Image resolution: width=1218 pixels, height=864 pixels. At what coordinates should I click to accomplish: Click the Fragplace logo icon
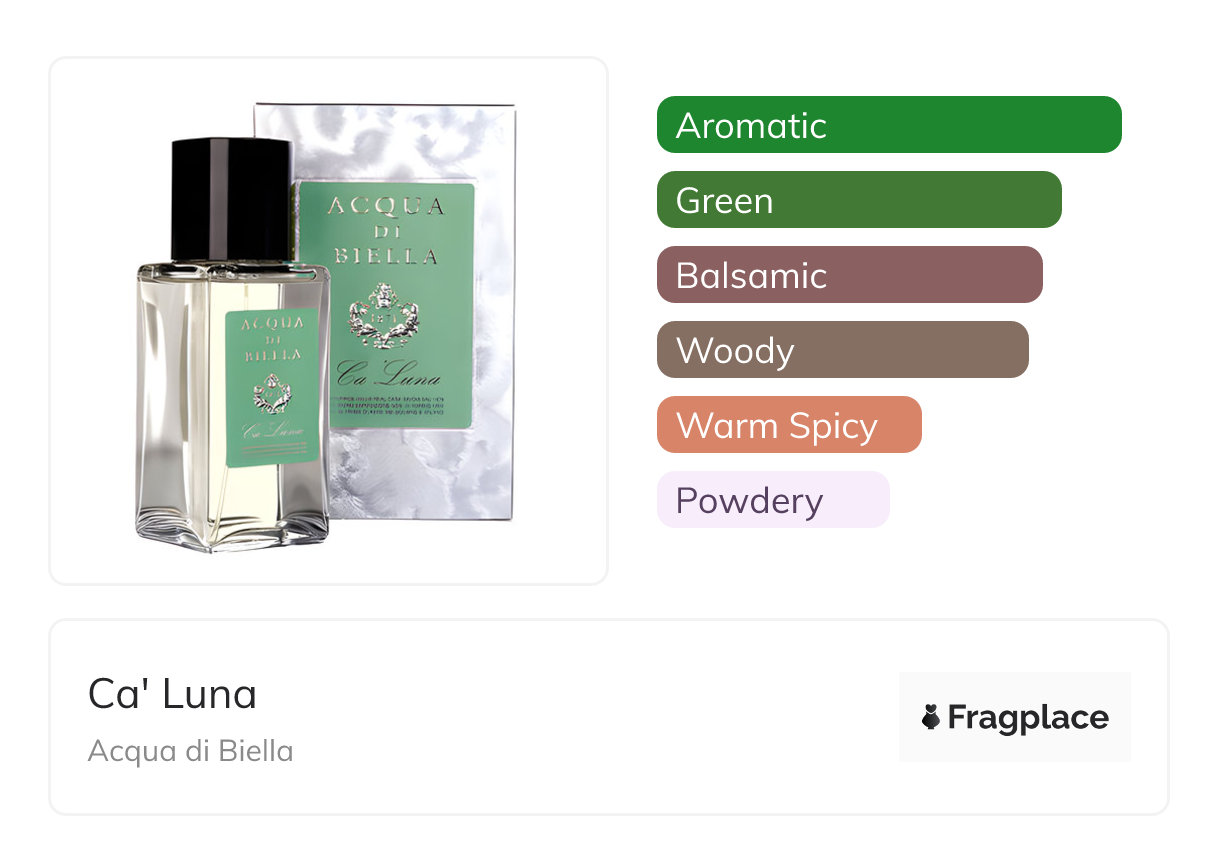[931, 717]
